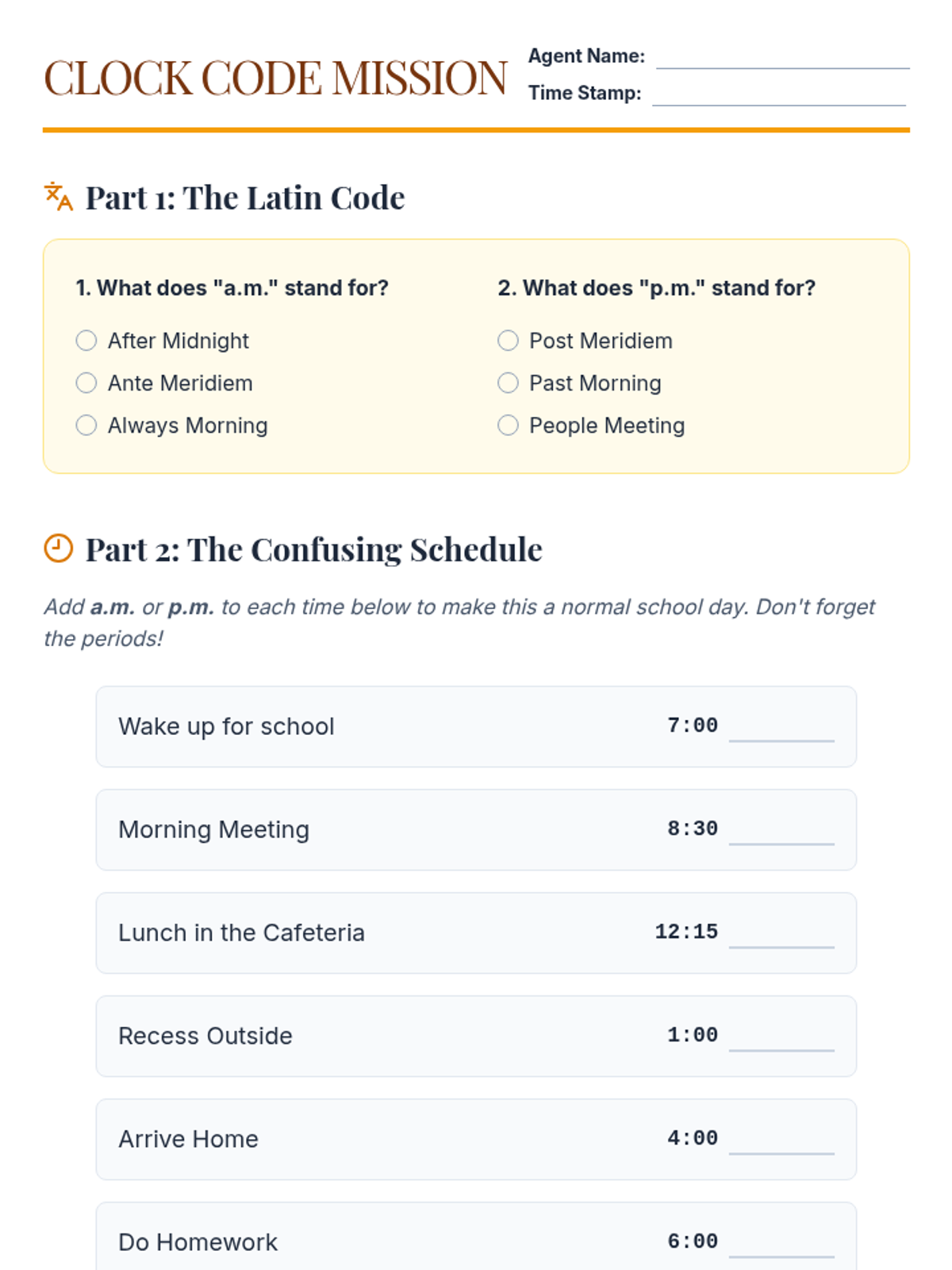Click the "Lunch in the Cafeteria" row label
This screenshot has height=1270, width=952.
tap(241, 933)
